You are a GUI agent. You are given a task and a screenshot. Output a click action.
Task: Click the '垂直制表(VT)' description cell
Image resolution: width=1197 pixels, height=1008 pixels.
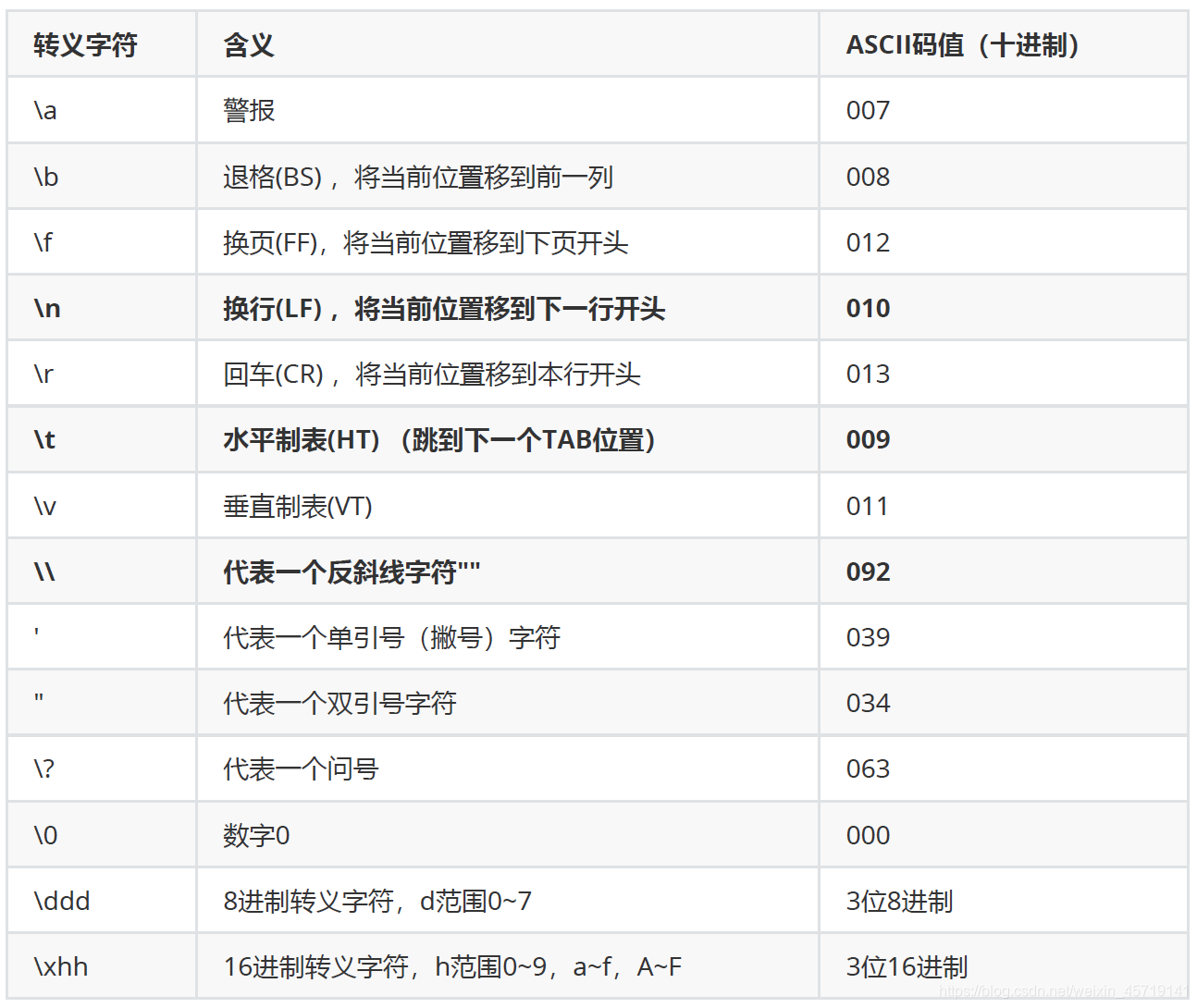coord(507,506)
